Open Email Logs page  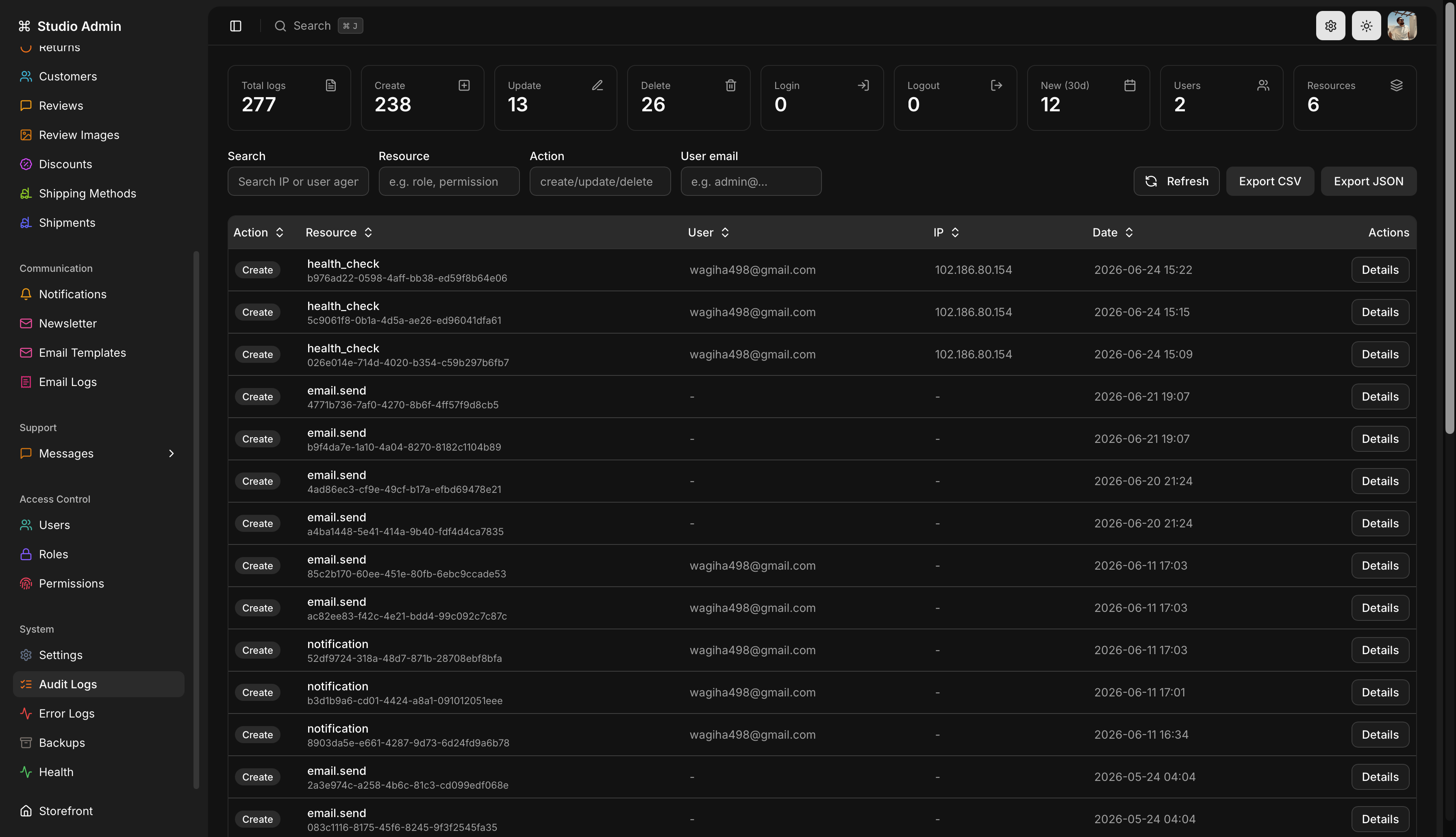point(98,382)
